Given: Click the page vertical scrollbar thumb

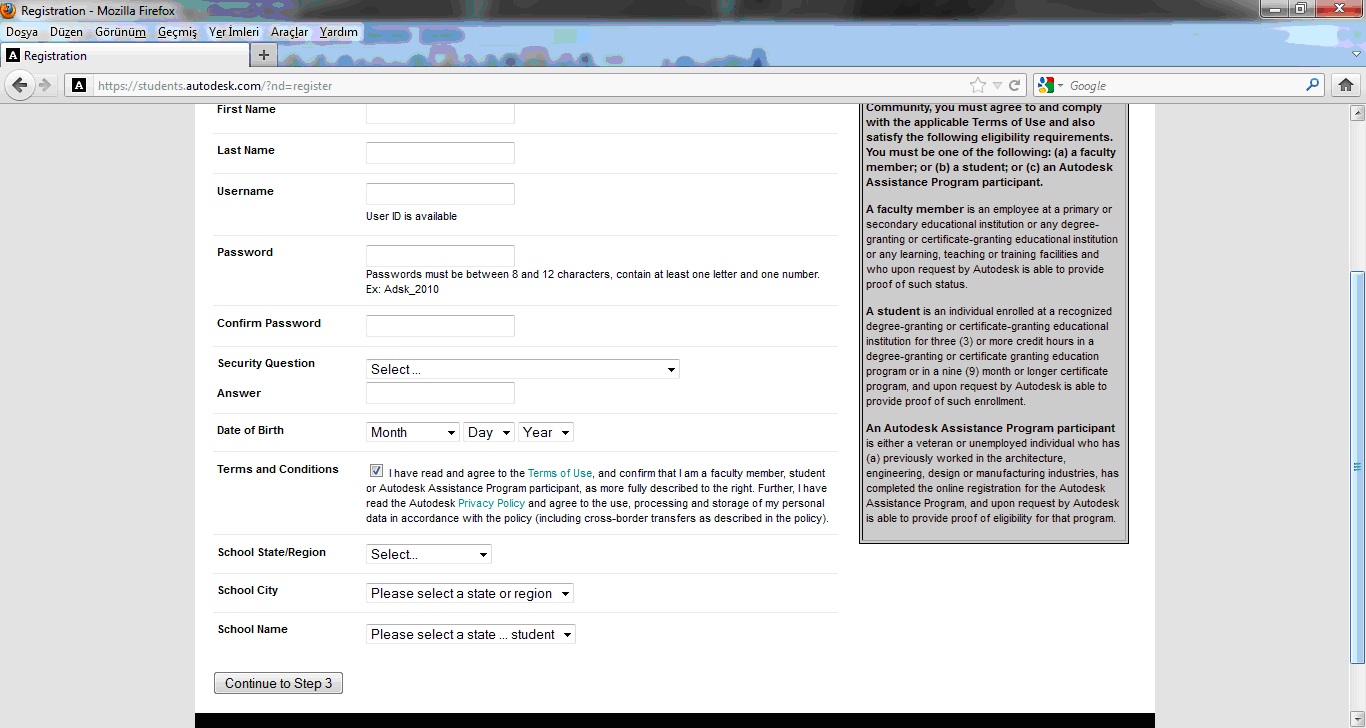Looking at the screenshot, I should [1357, 467].
